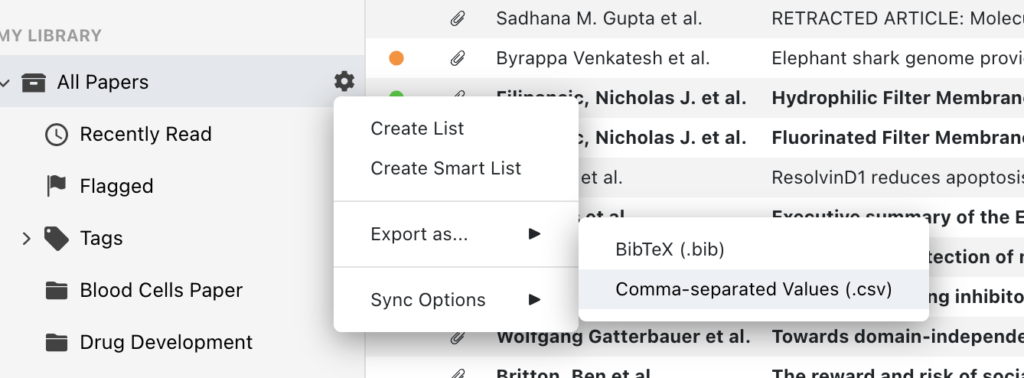Click attachment paperclip on Sadhana M. Gupta row
The height and width of the screenshot is (378, 1024).
click(x=458, y=19)
